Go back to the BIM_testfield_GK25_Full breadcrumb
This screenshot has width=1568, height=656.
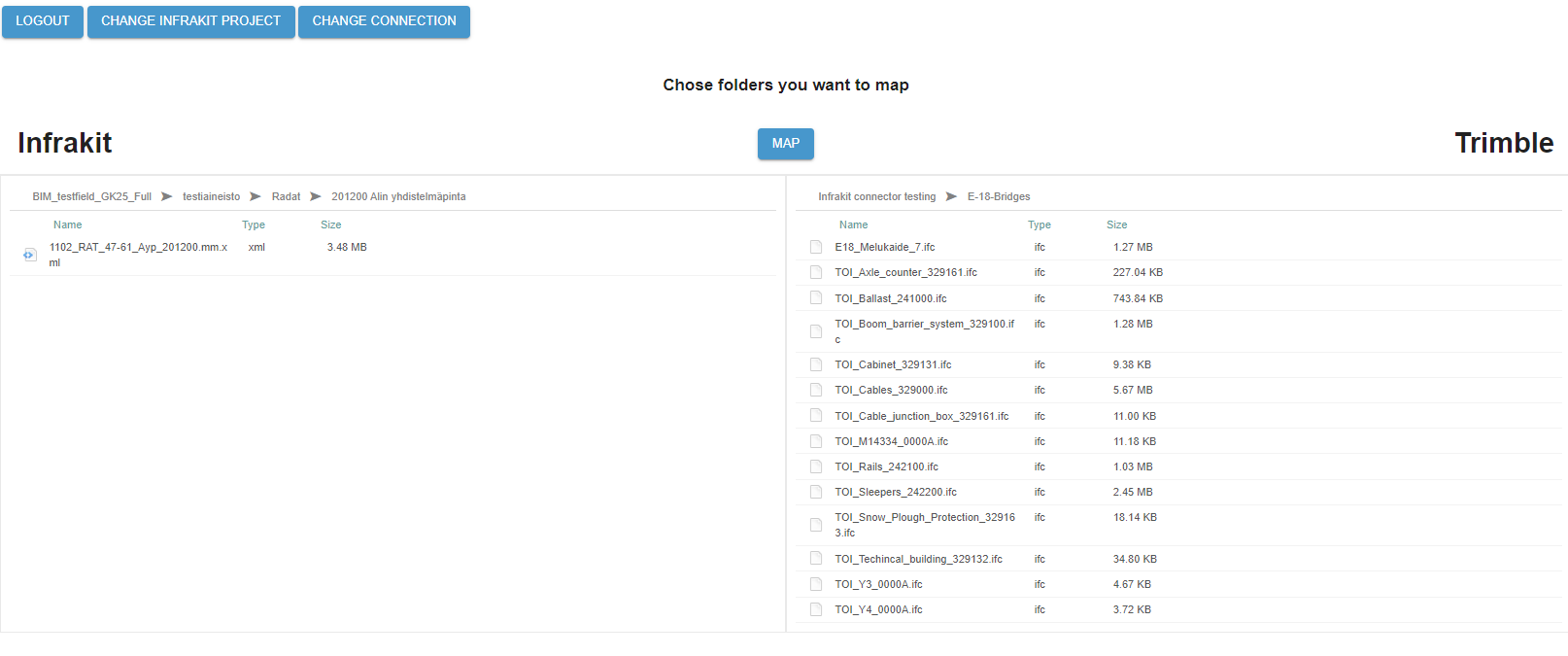click(x=92, y=196)
